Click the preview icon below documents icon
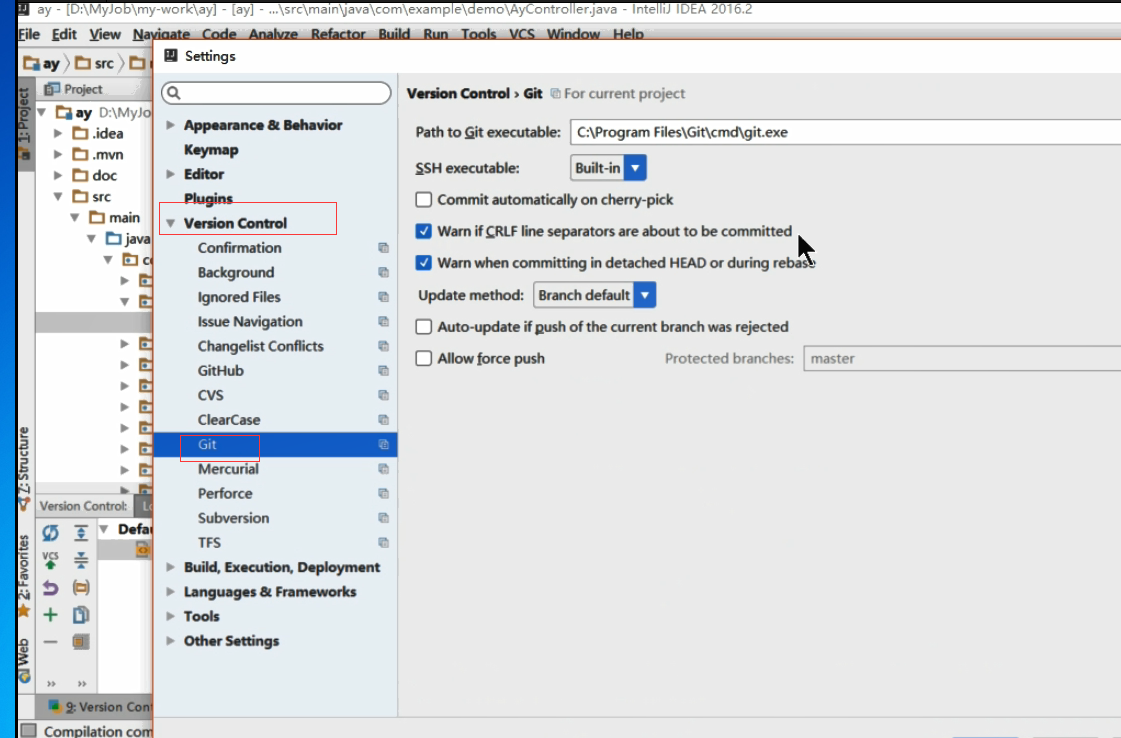The image size is (1121, 738). coord(81,642)
